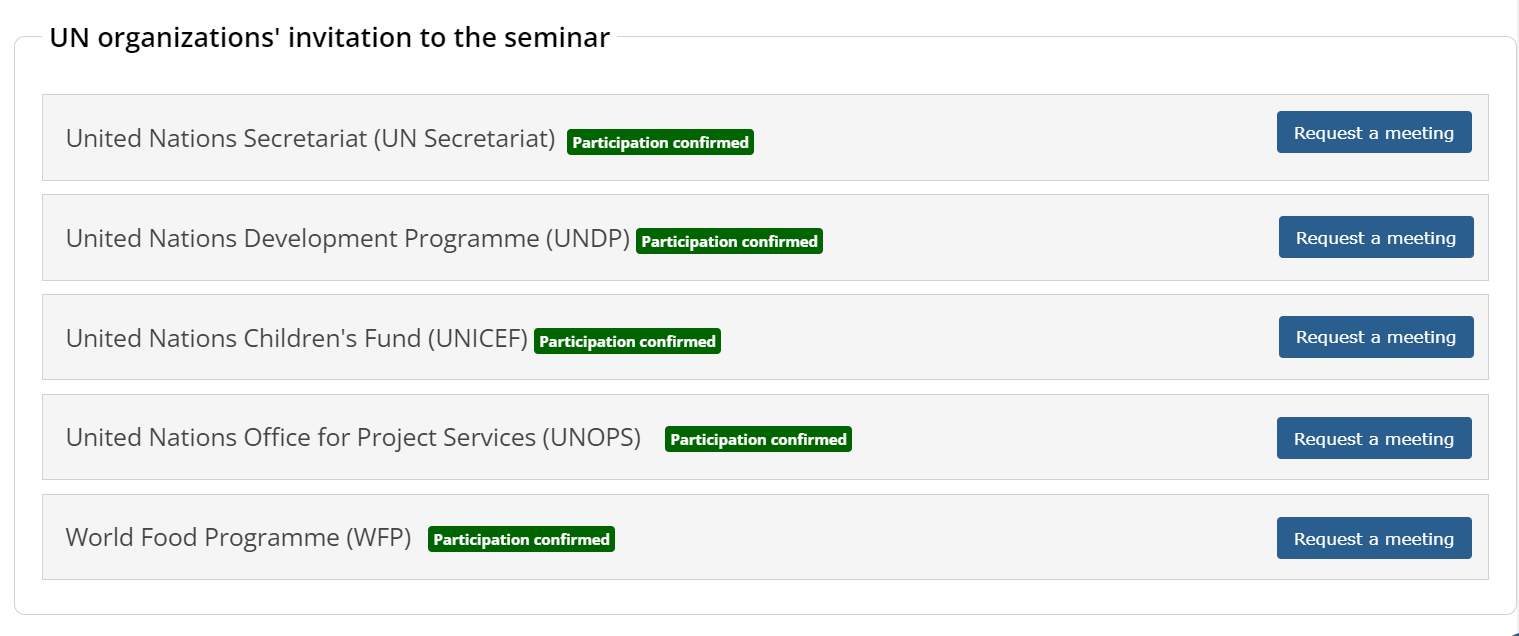Select United Nations Development Programme title
This screenshot has height=636, width=1519.
pos(348,238)
